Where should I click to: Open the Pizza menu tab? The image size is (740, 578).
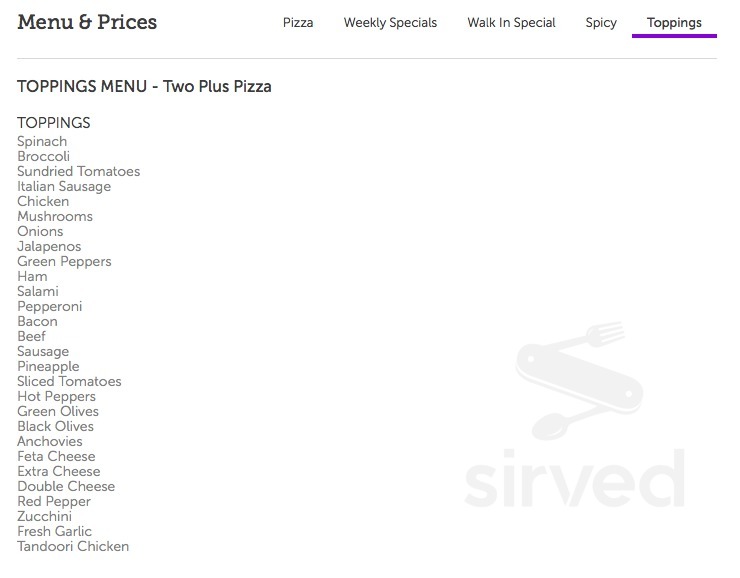298,23
